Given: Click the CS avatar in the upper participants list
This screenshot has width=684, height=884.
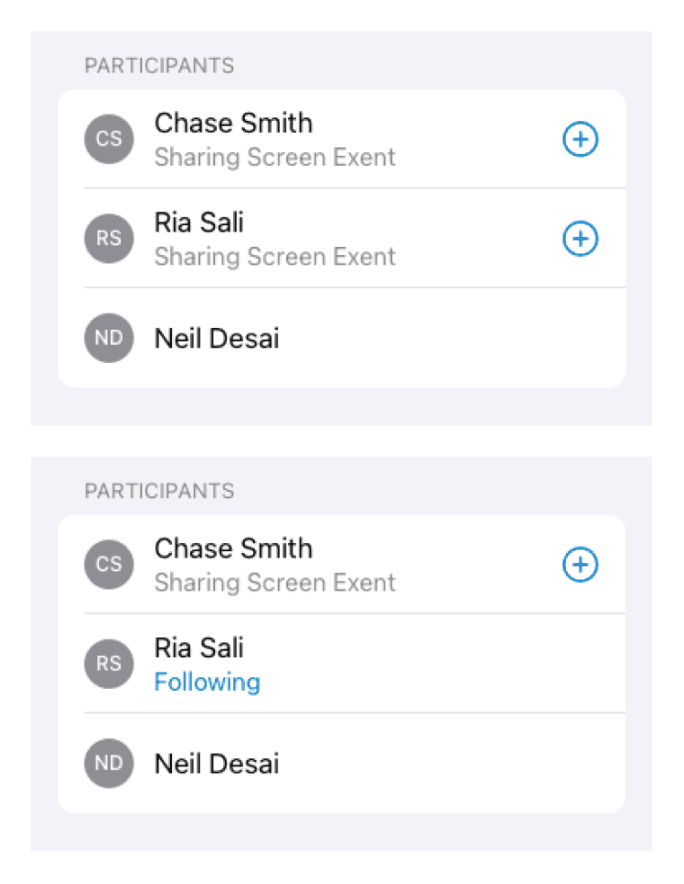Looking at the screenshot, I should (x=109, y=139).
